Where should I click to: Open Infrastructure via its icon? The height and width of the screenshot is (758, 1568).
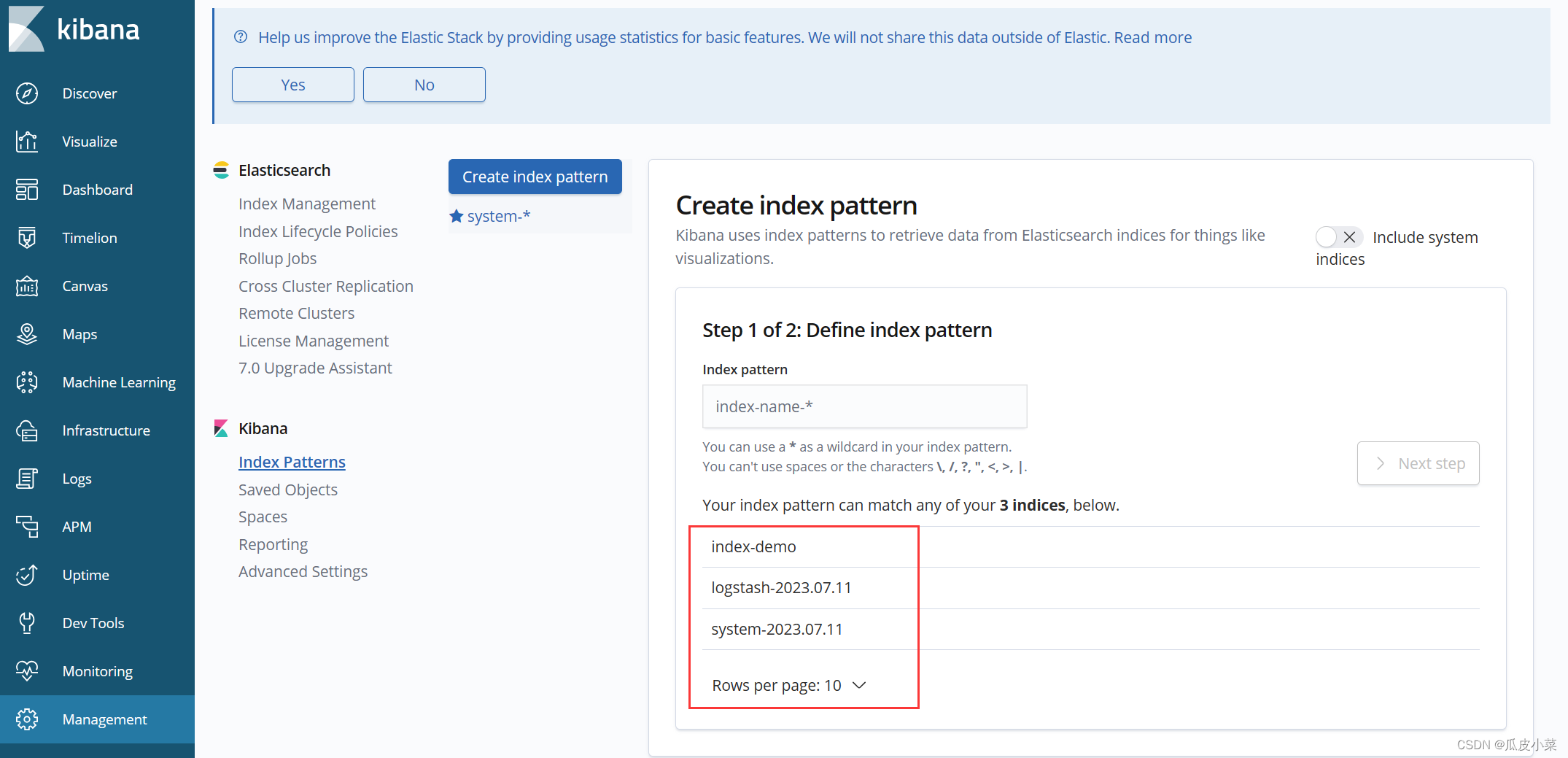coord(27,430)
